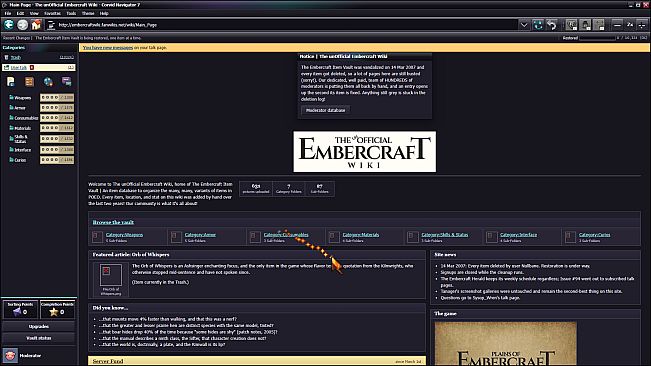
Task: Expand the Materials category folder
Action: 20,128
